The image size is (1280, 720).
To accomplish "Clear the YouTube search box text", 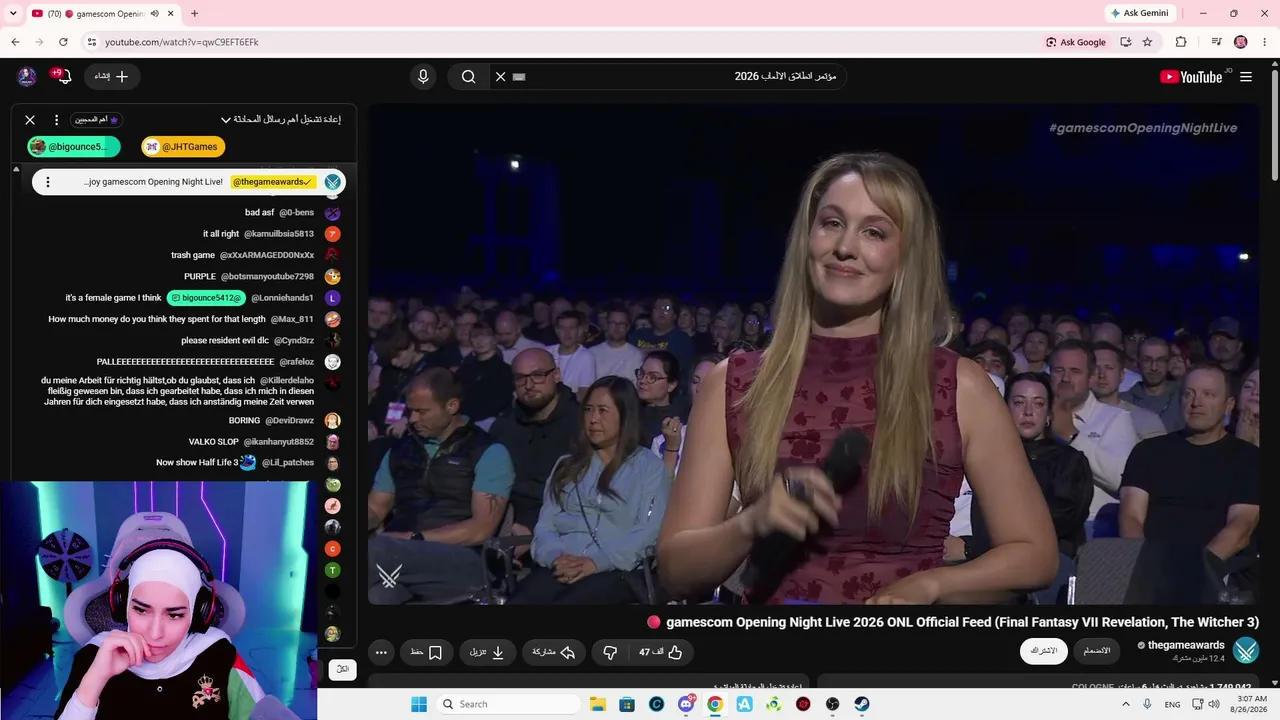I will point(501,77).
